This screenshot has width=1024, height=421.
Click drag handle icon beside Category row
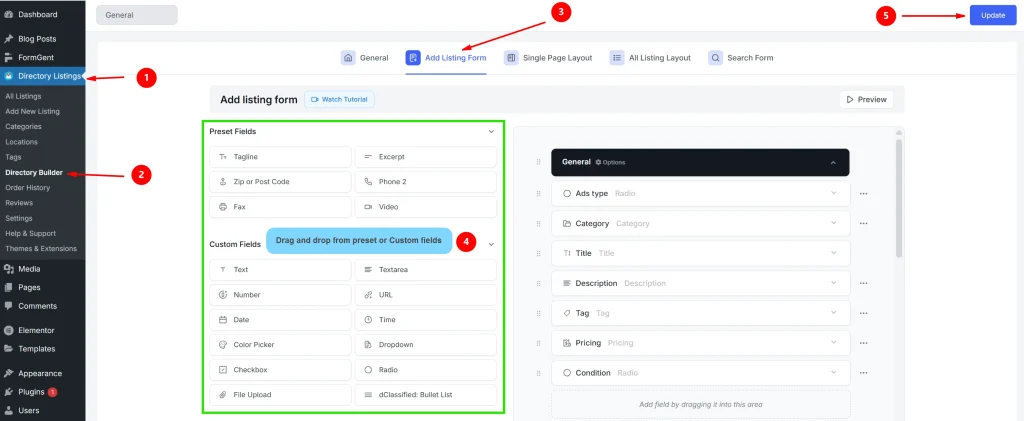click(x=539, y=223)
